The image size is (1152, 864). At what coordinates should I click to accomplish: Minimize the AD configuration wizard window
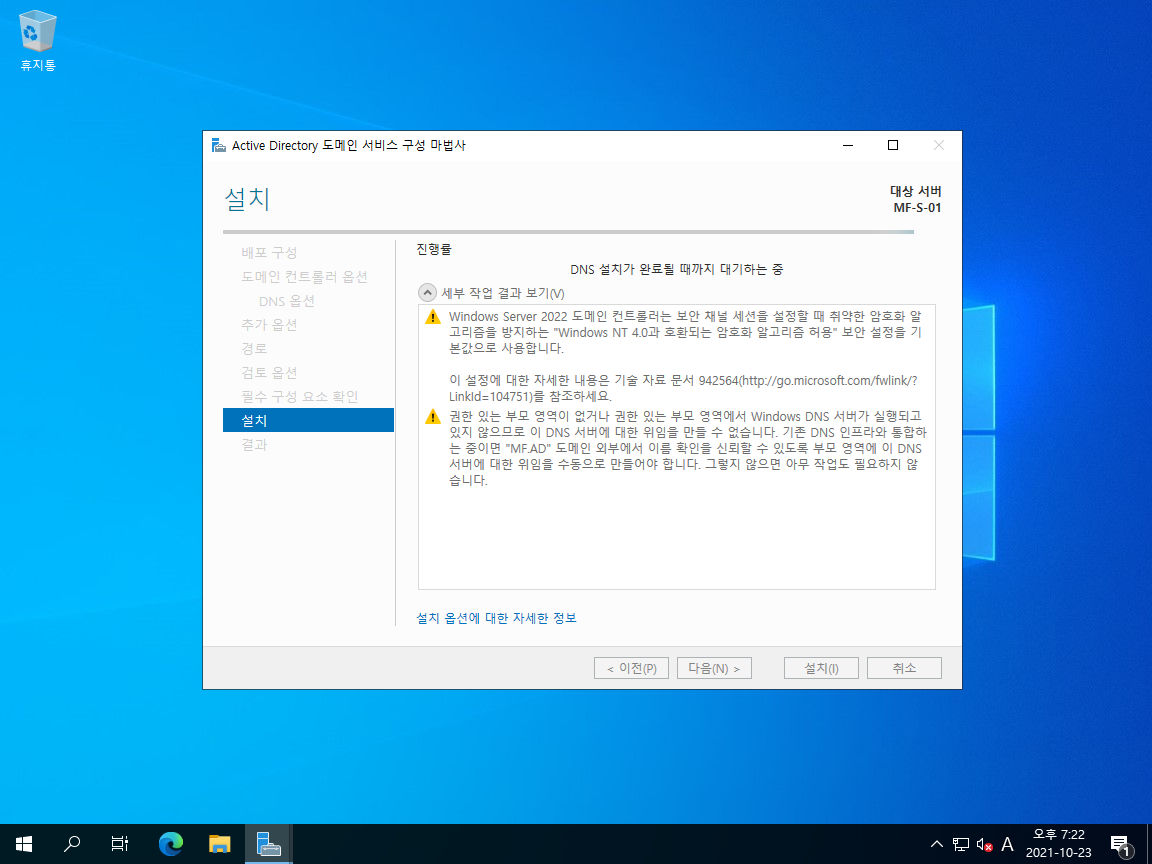click(848, 145)
